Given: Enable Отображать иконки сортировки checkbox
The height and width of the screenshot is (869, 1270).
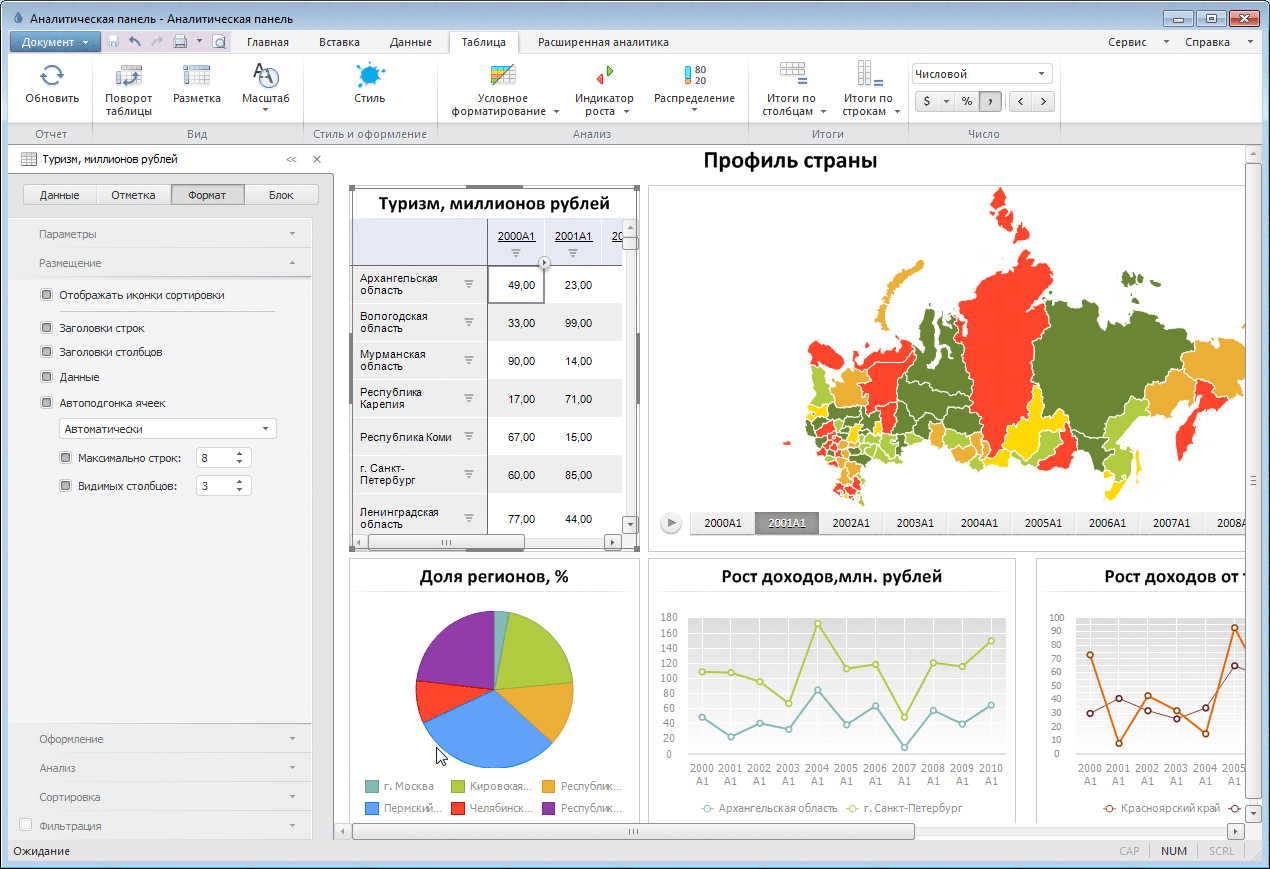Looking at the screenshot, I should 46,295.
